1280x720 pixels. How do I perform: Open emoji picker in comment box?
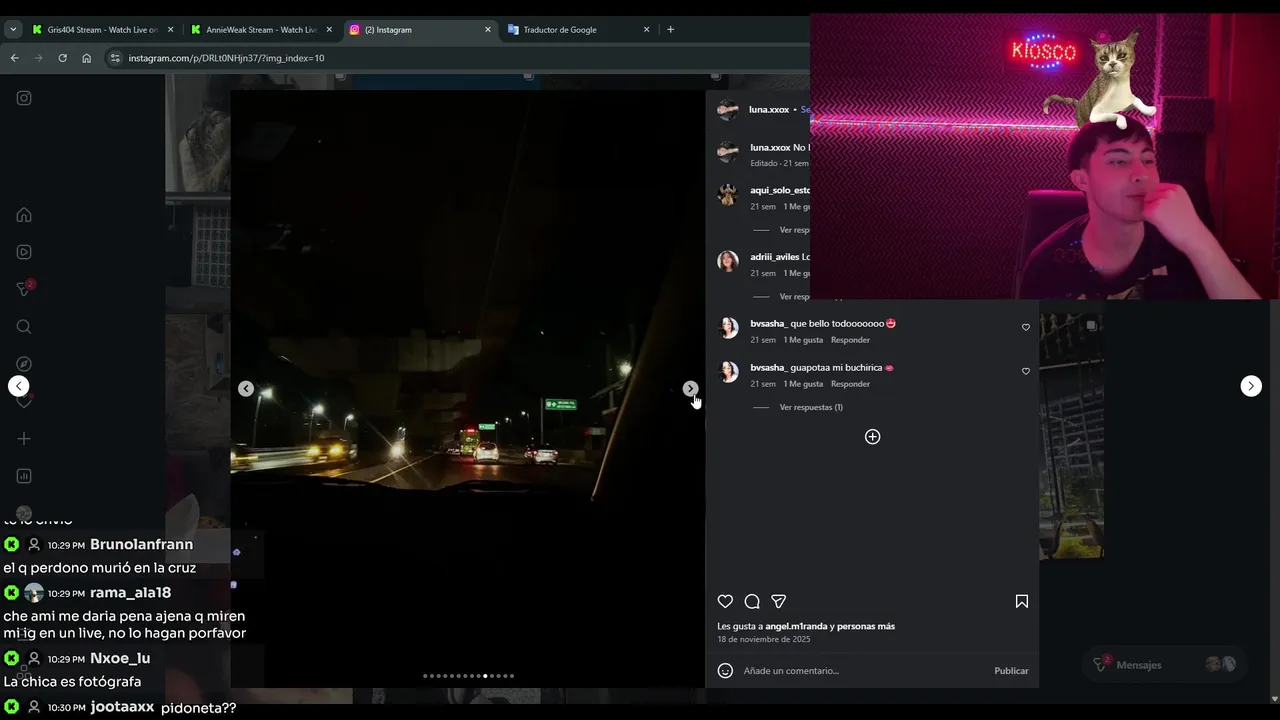725,671
